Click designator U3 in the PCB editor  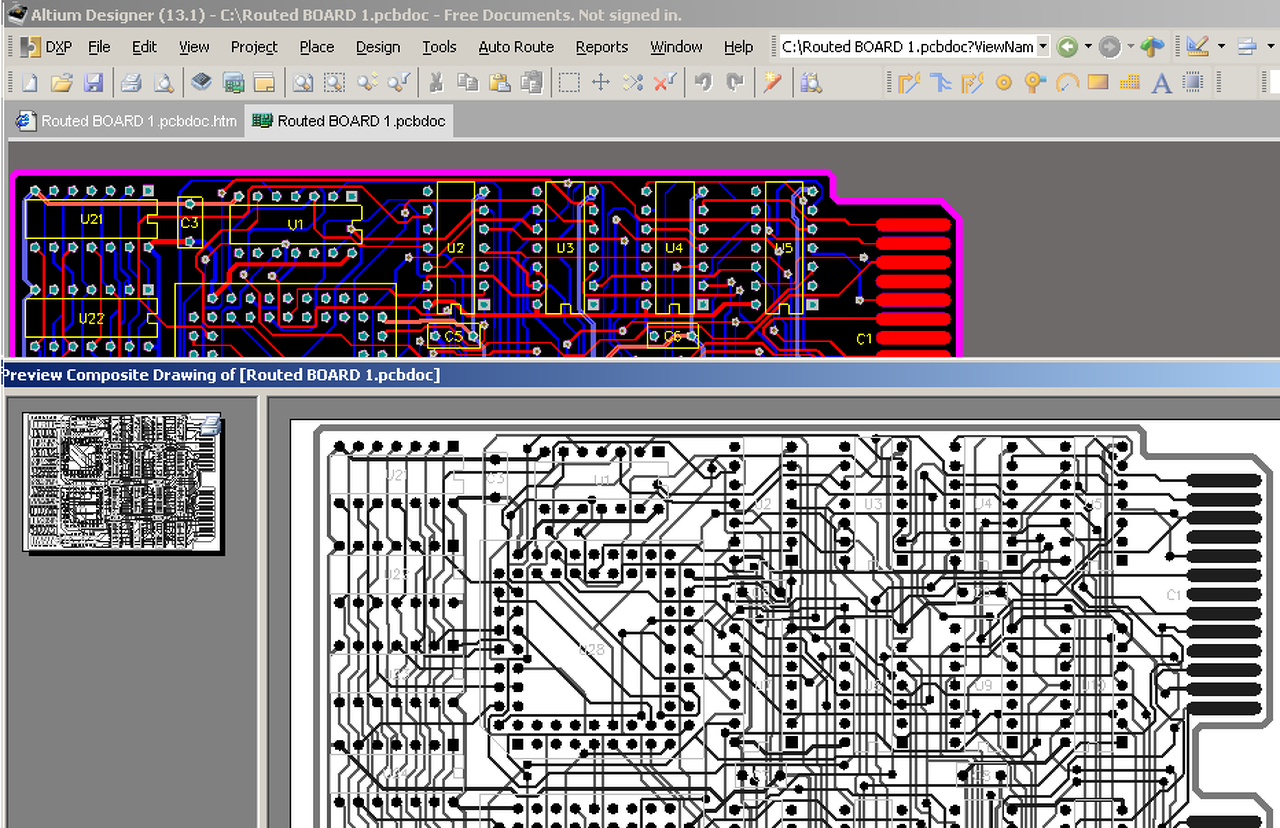click(565, 247)
